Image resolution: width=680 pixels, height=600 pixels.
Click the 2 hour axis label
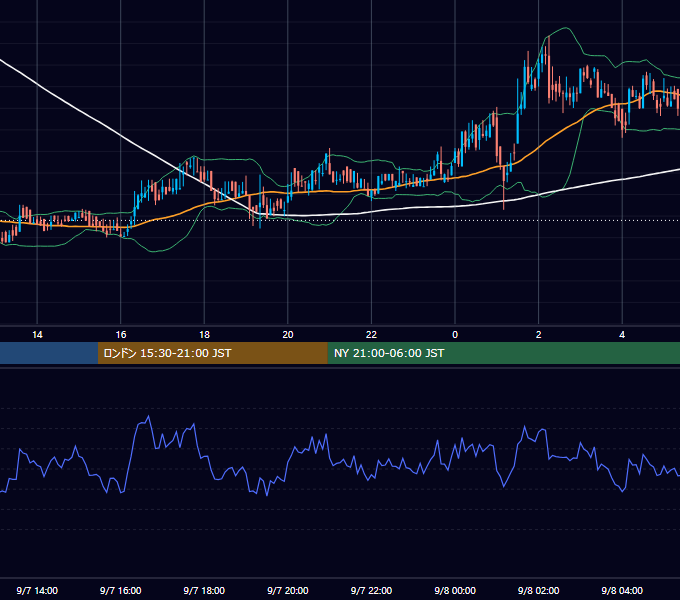click(x=539, y=335)
